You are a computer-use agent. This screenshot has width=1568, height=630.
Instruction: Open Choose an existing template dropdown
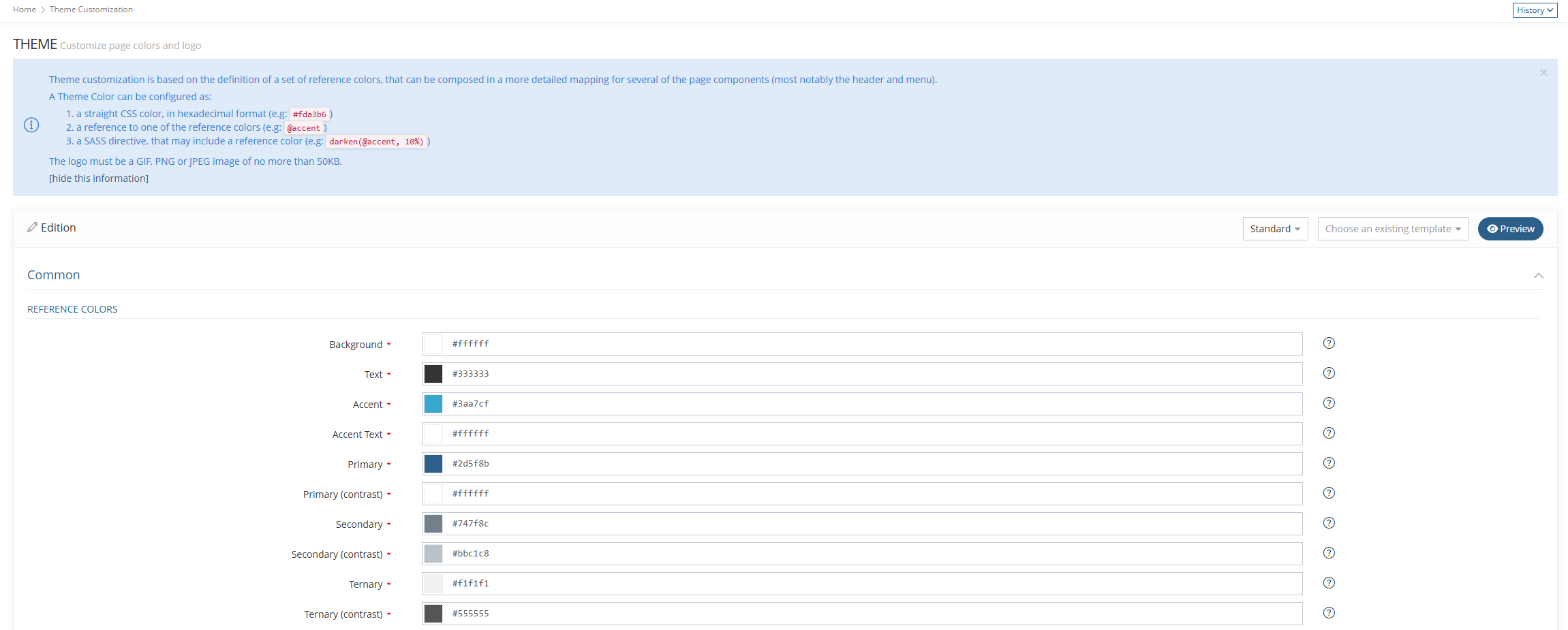(x=1392, y=229)
